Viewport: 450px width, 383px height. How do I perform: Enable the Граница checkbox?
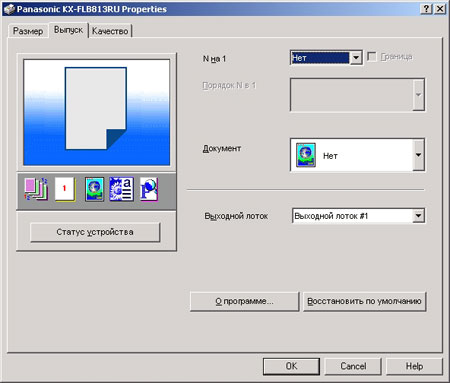tap(372, 57)
